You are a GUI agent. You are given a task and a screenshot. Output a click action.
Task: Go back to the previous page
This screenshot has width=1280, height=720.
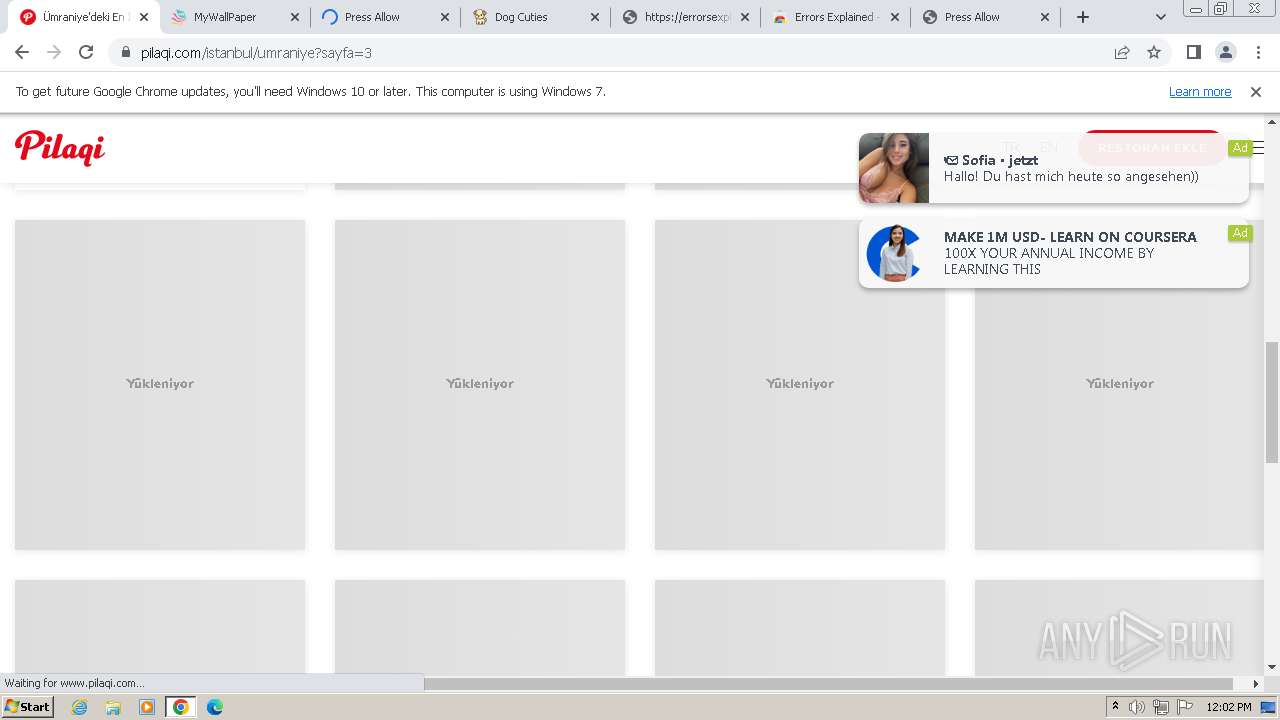click(22, 52)
